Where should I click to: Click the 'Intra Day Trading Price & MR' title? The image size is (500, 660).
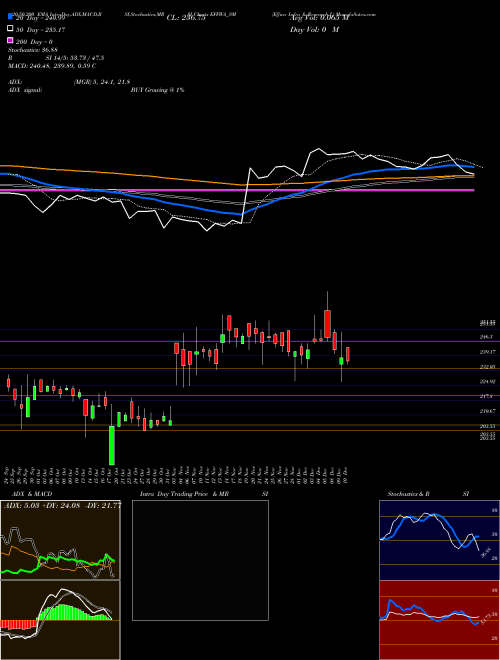coord(184,494)
